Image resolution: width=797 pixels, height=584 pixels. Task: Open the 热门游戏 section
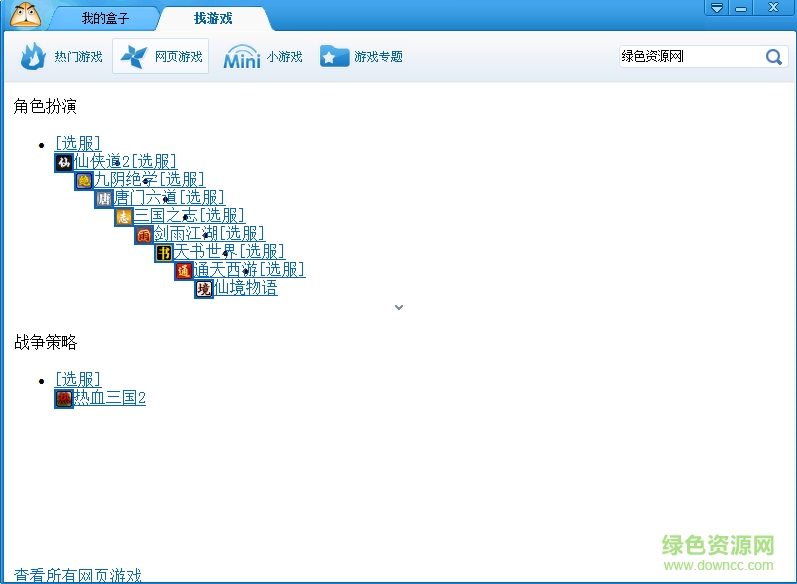[61, 57]
